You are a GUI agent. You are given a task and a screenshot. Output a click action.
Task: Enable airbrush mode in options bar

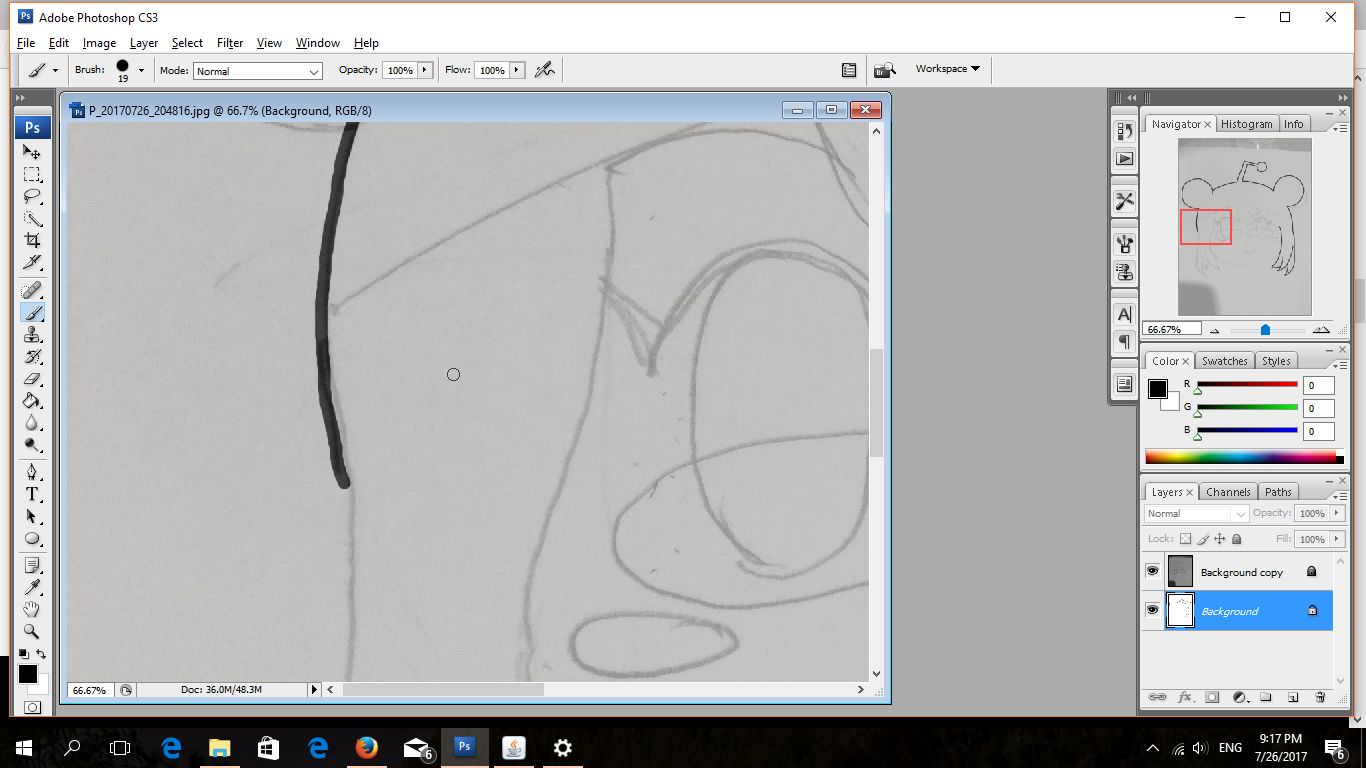point(544,70)
